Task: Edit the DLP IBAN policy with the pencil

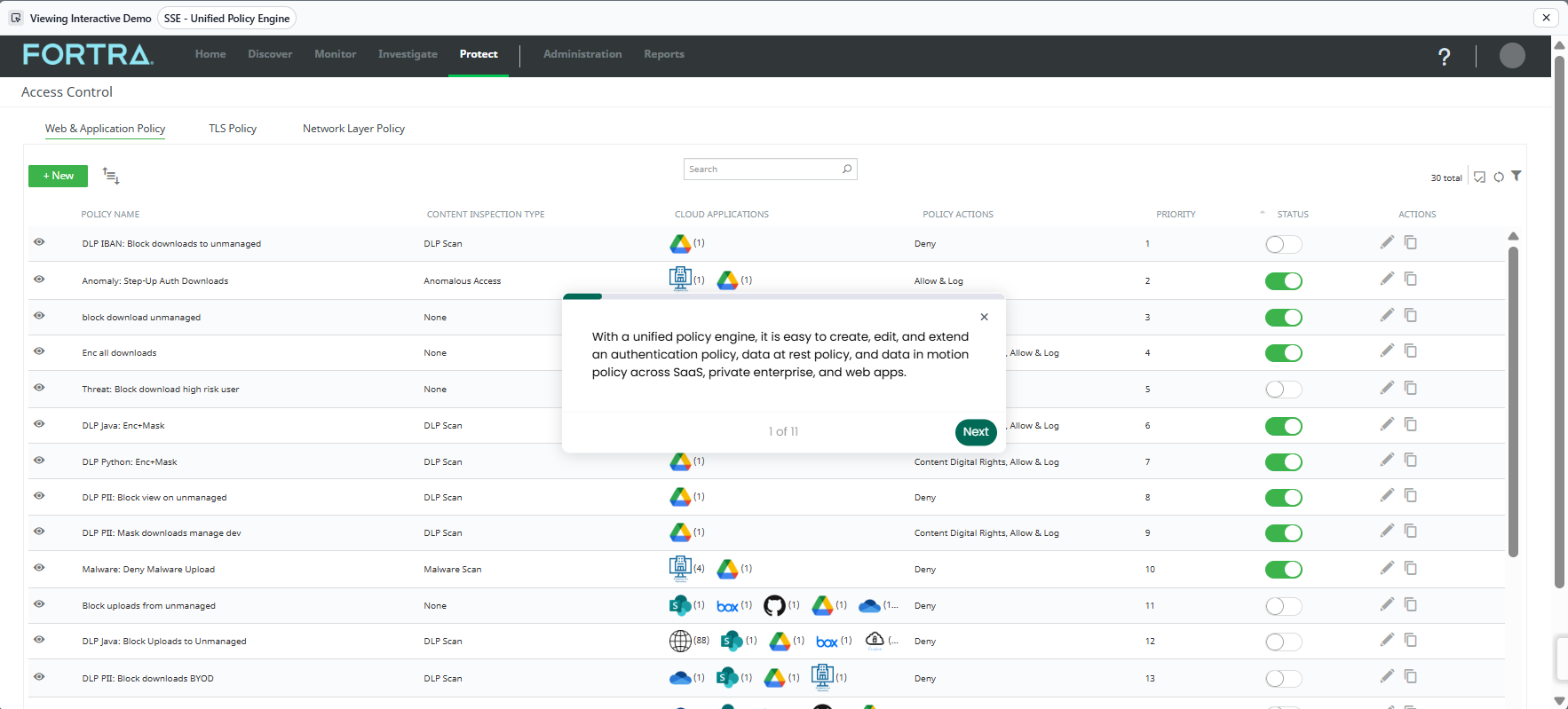Action: coord(1387,242)
